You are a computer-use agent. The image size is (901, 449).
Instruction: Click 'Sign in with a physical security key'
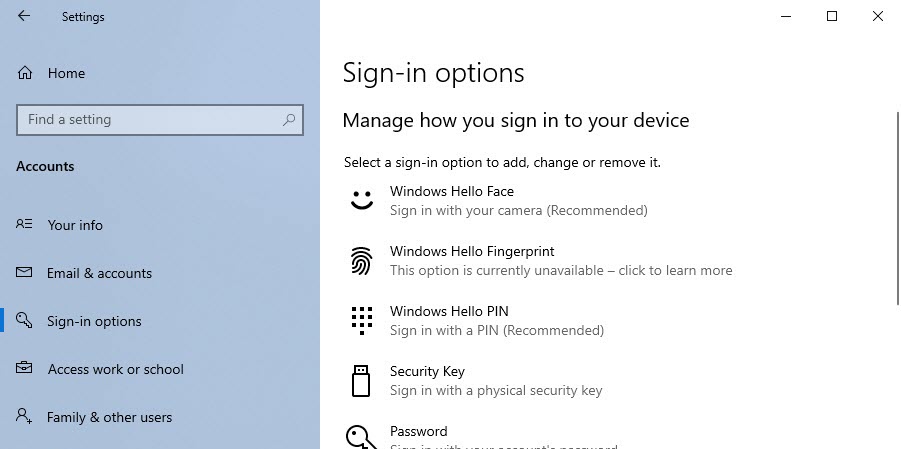[496, 390]
